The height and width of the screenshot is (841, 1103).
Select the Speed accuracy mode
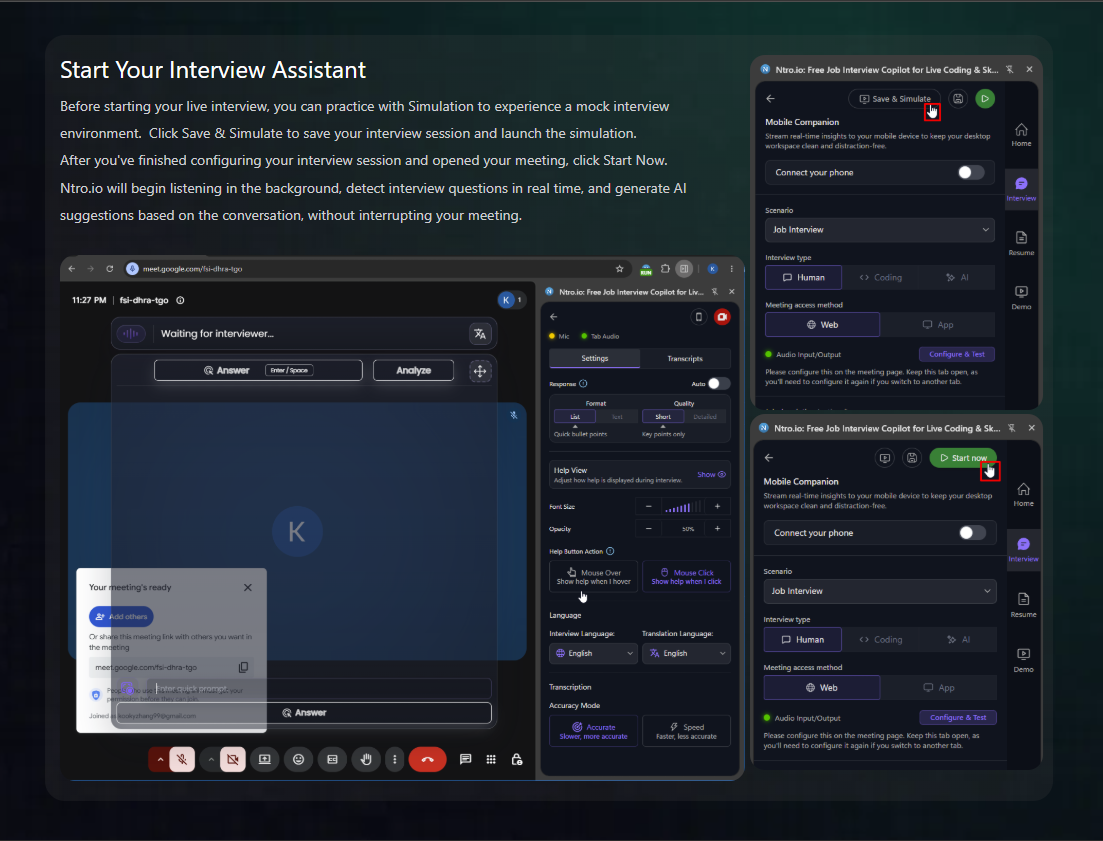click(x=686, y=731)
